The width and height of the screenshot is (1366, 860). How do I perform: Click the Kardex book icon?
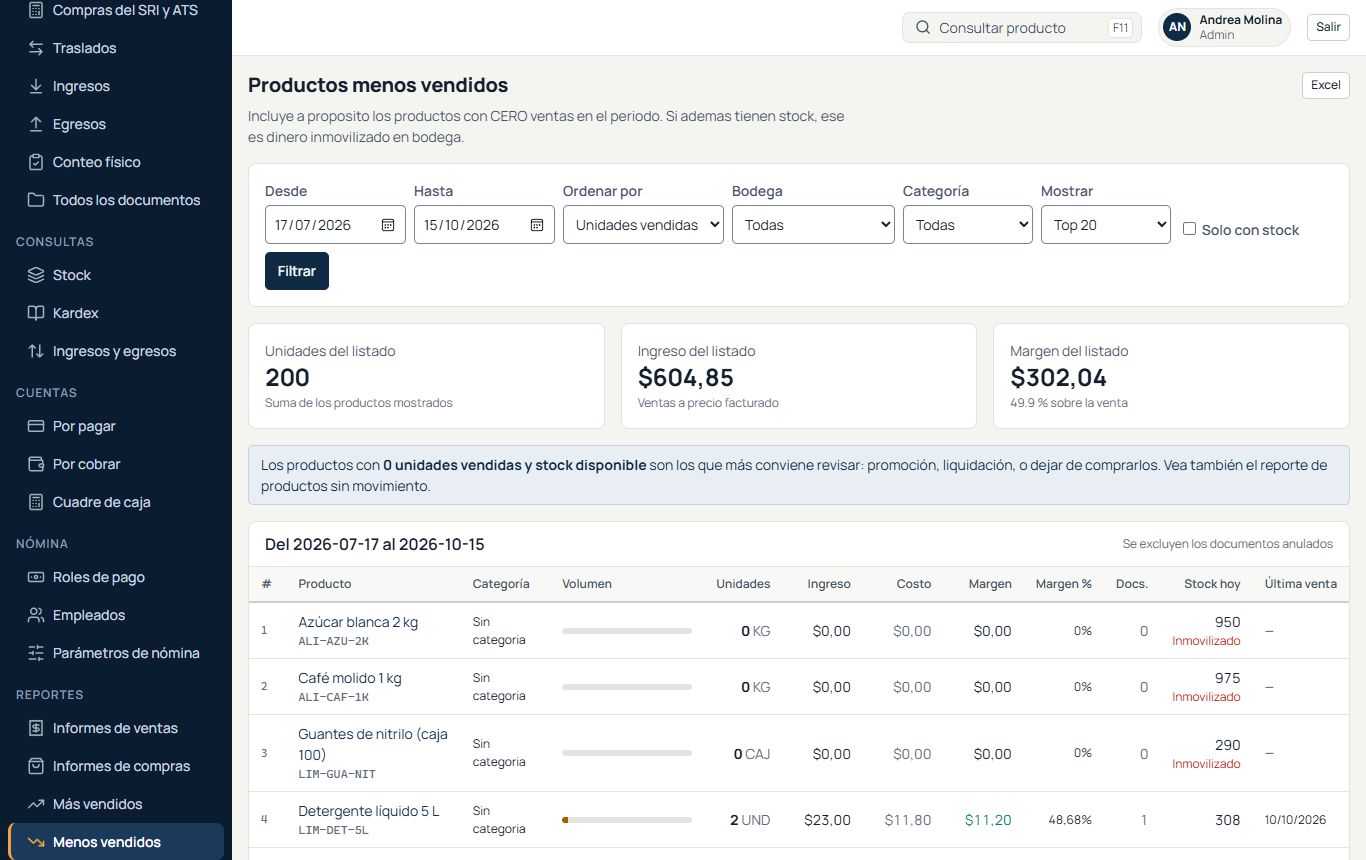36,313
